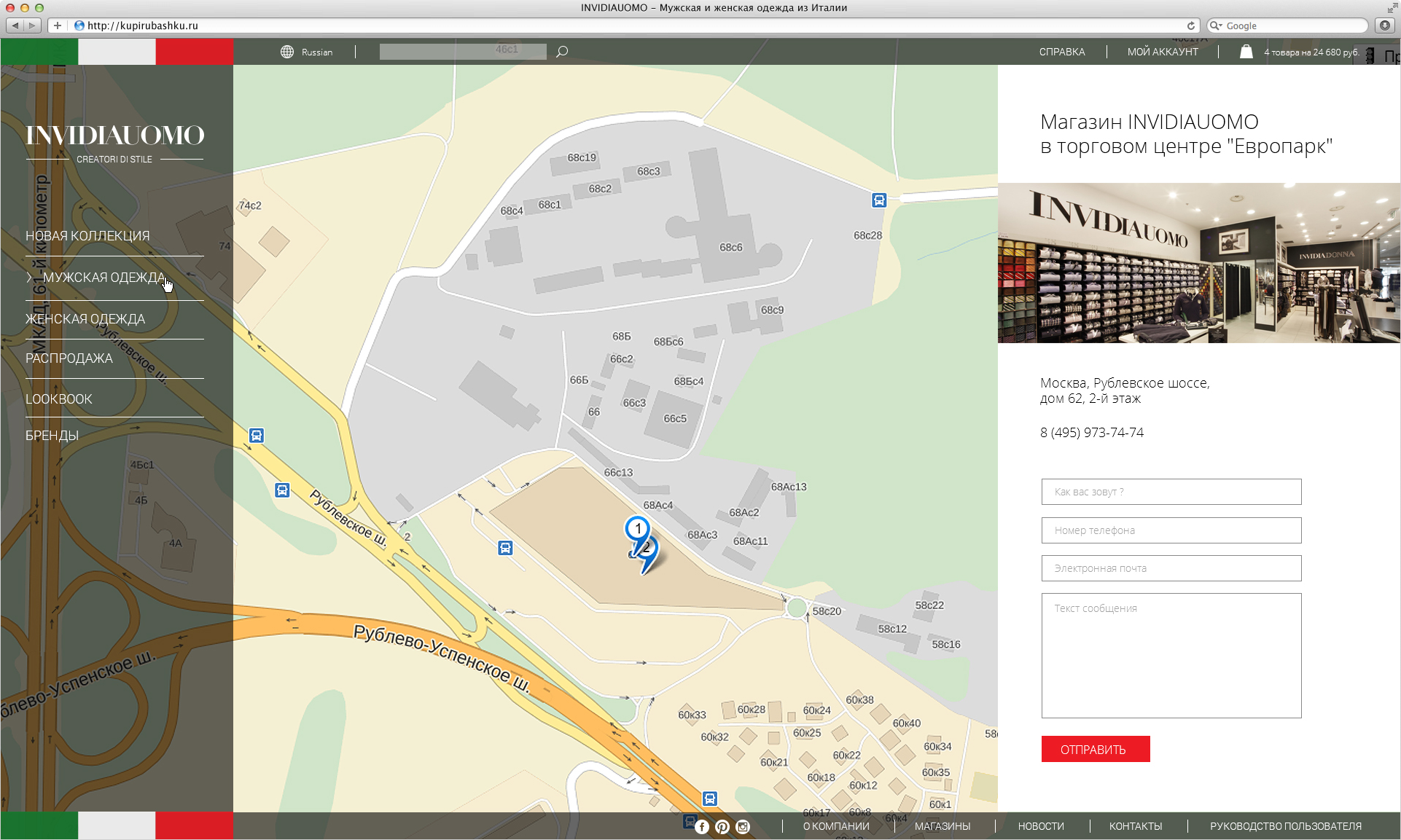This screenshot has height=840, width=1401.
Task: Open the Instagram social icon
Action: pyautogui.click(x=743, y=826)
